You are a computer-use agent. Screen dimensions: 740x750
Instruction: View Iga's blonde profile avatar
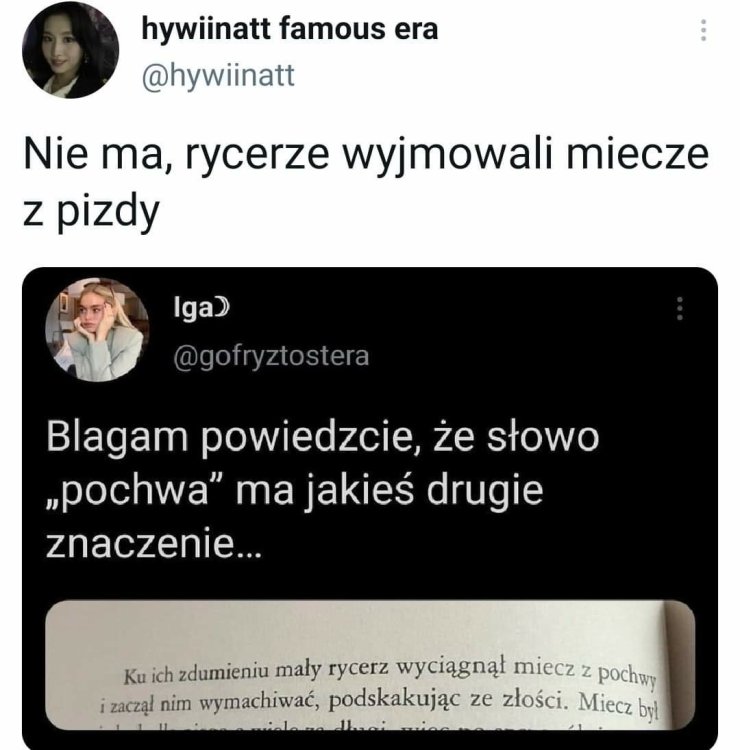(97, 330)
